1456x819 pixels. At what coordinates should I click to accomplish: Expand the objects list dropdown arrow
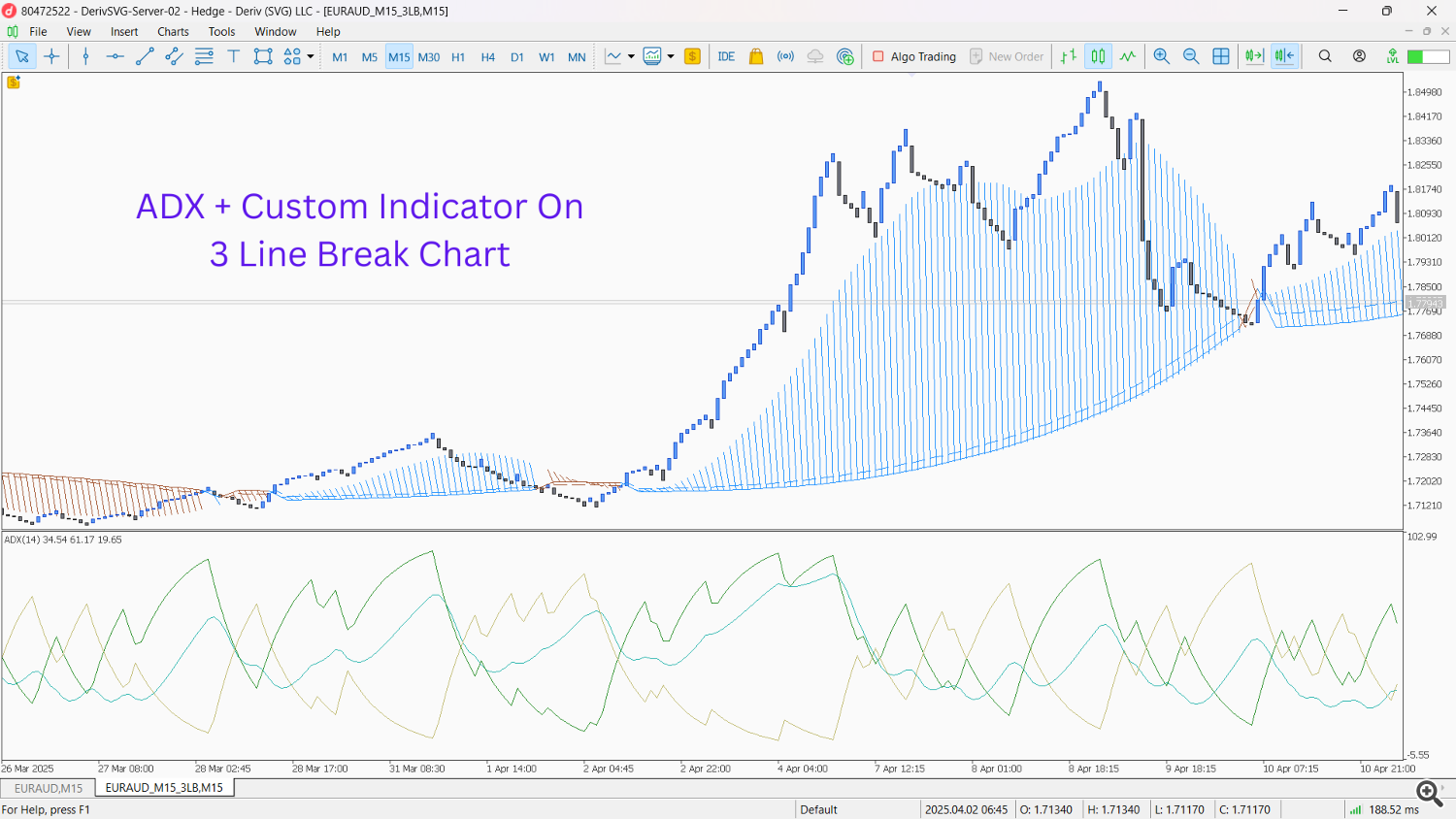tap(311, 56)
